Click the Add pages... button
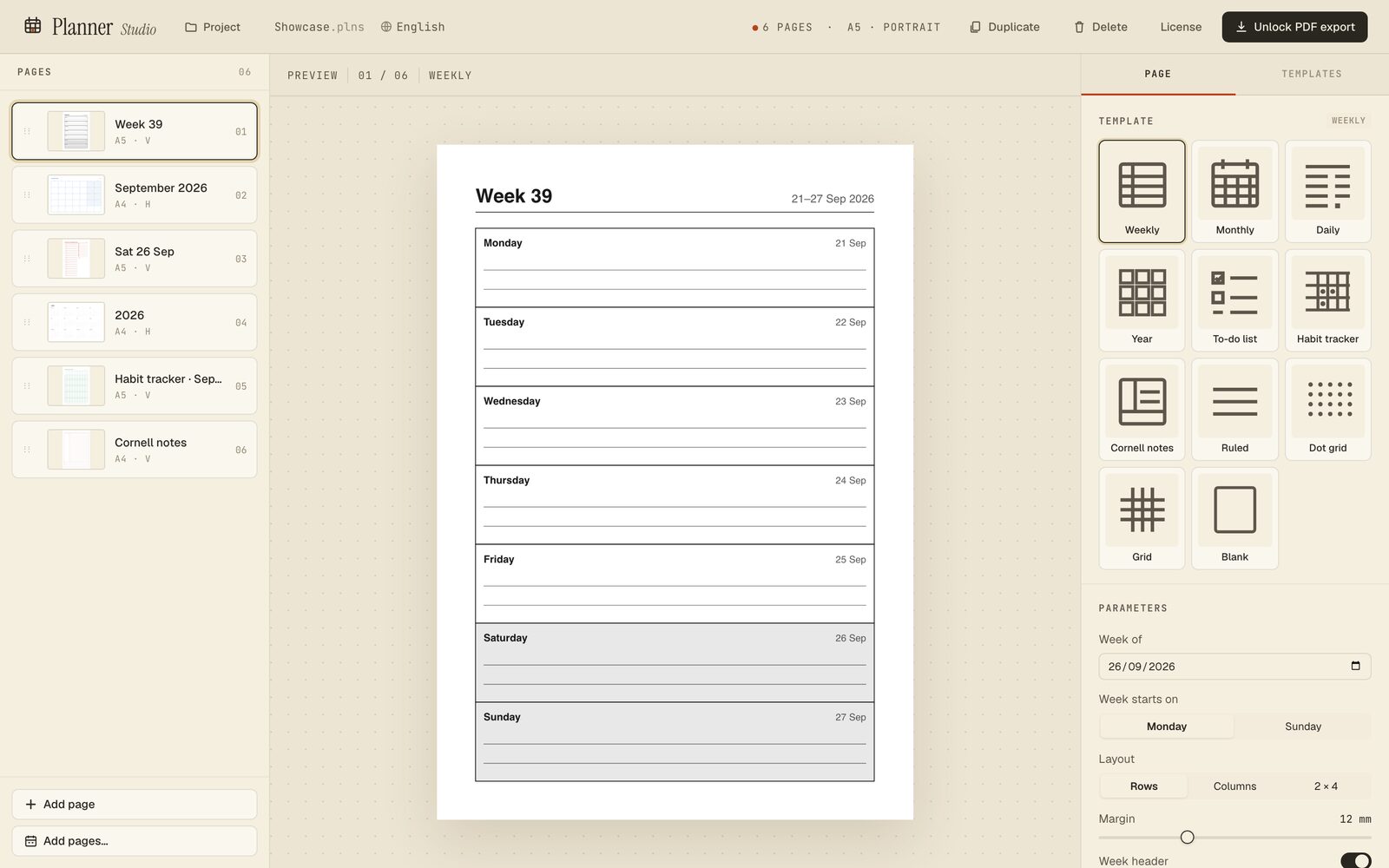The height and width of the screenshot is (868, 1389). tap(135, 840)
